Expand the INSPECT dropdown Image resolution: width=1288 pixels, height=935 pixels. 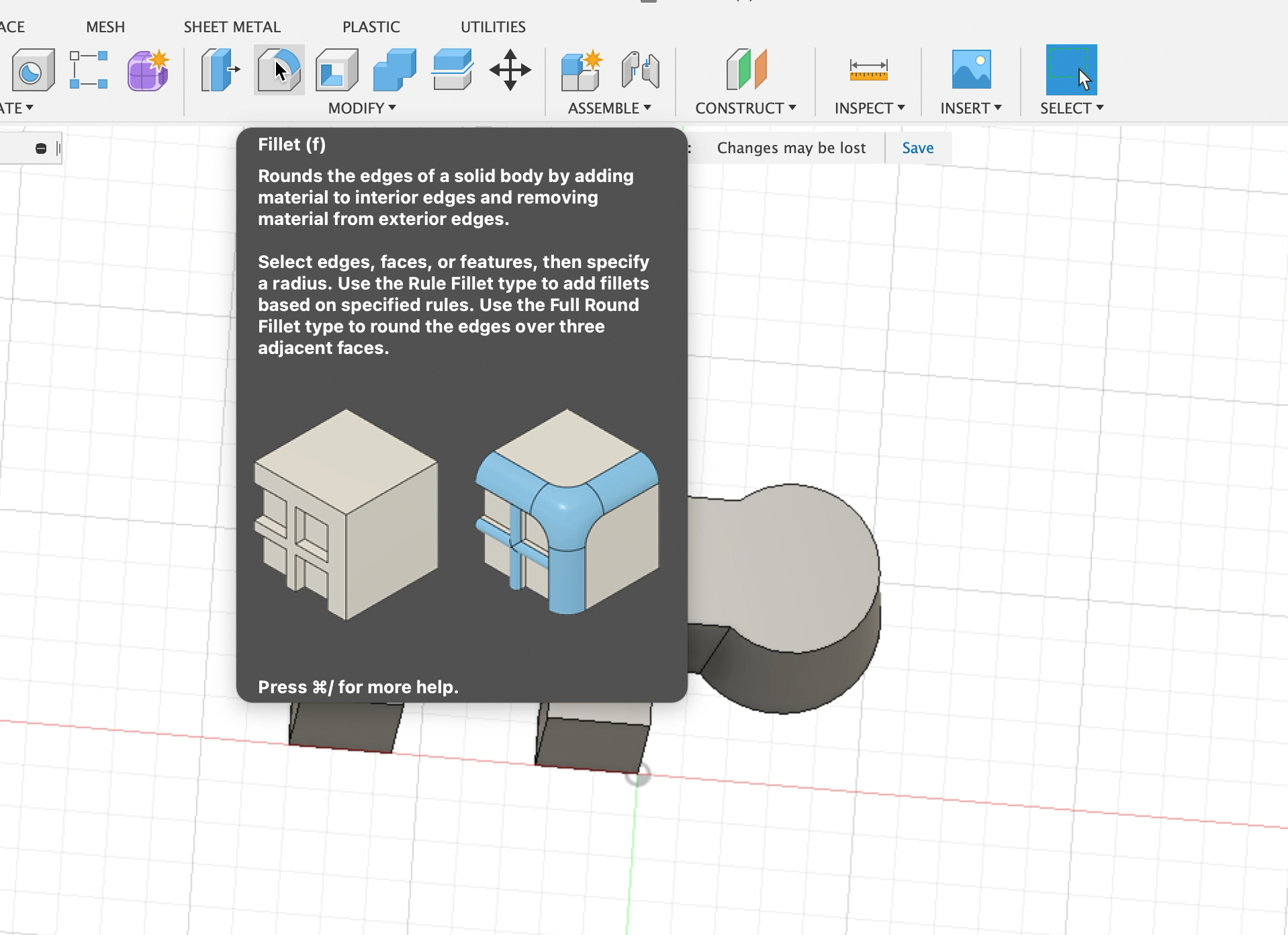[x=870, y=108]
